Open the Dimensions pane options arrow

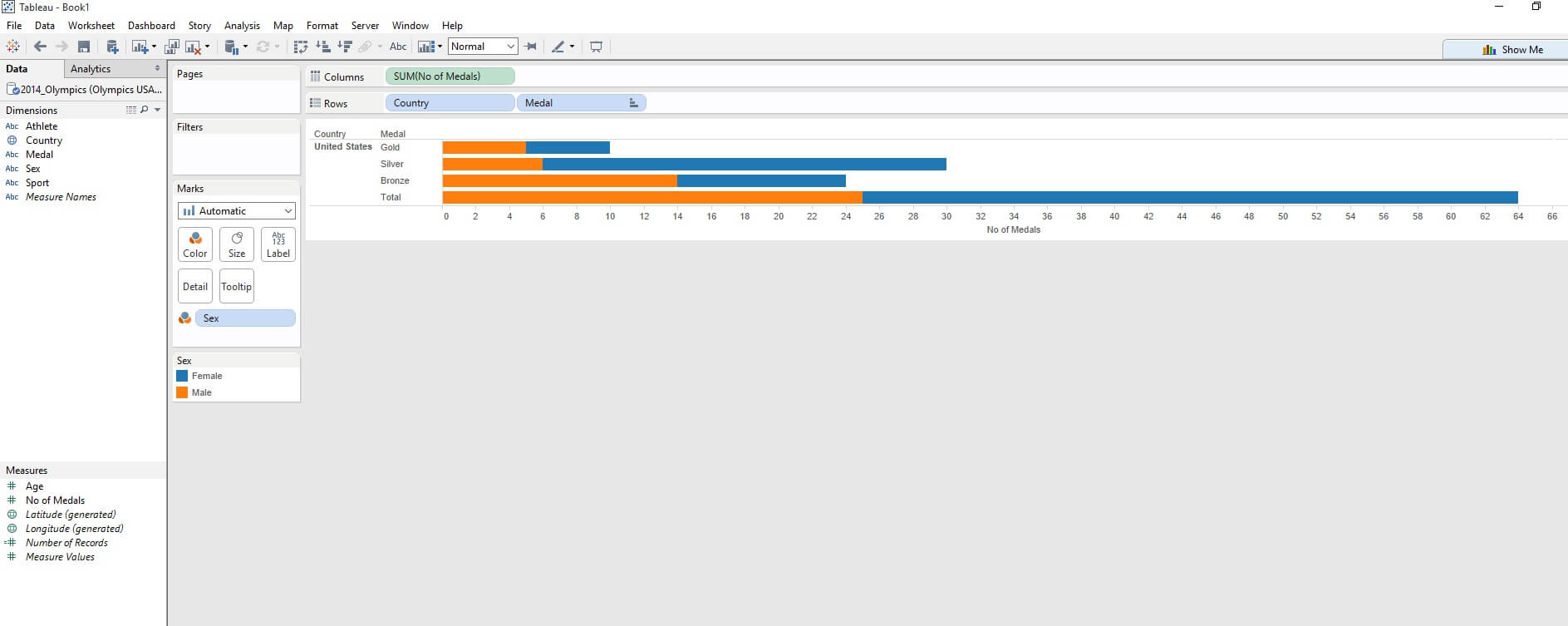158,110
